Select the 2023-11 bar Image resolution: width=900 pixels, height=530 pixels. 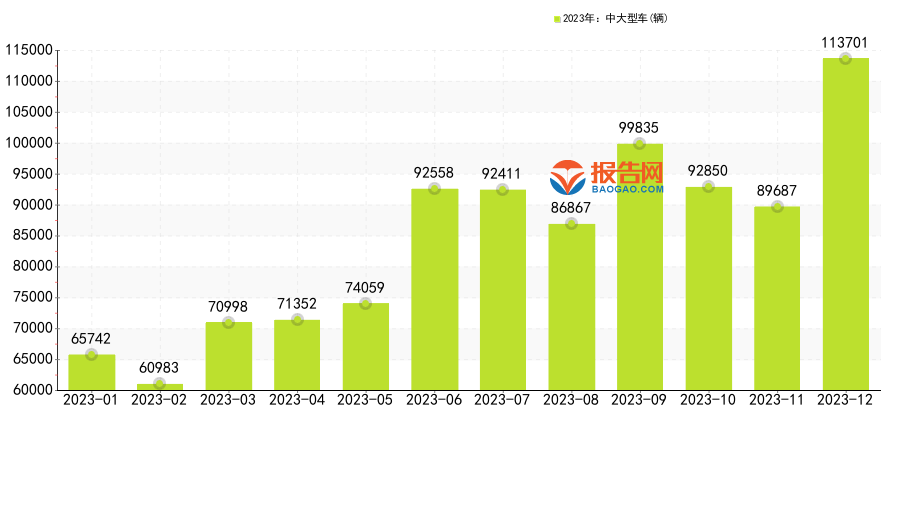point(777,299)
